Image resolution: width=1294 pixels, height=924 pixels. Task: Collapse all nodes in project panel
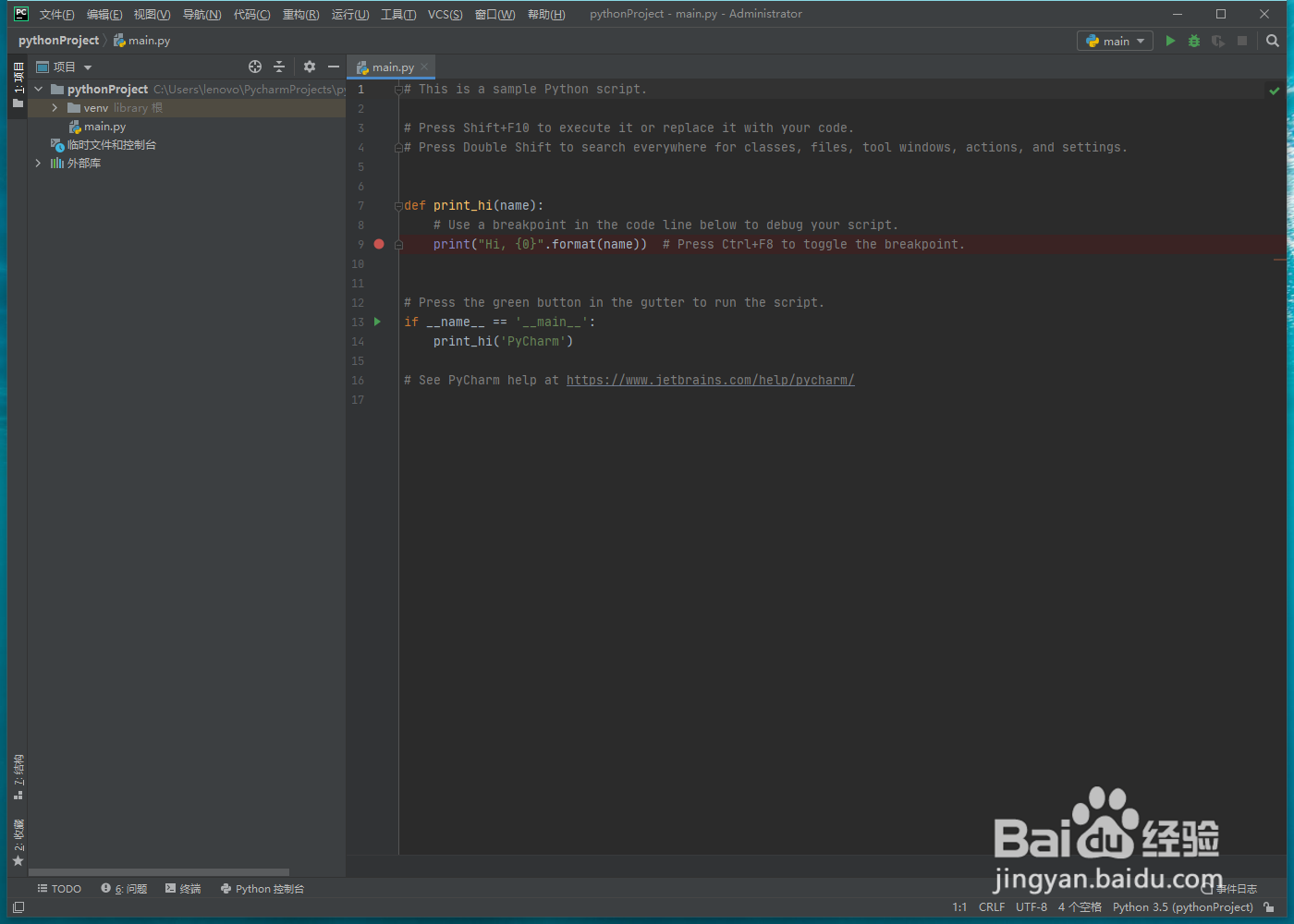click(x=279, y=67)
